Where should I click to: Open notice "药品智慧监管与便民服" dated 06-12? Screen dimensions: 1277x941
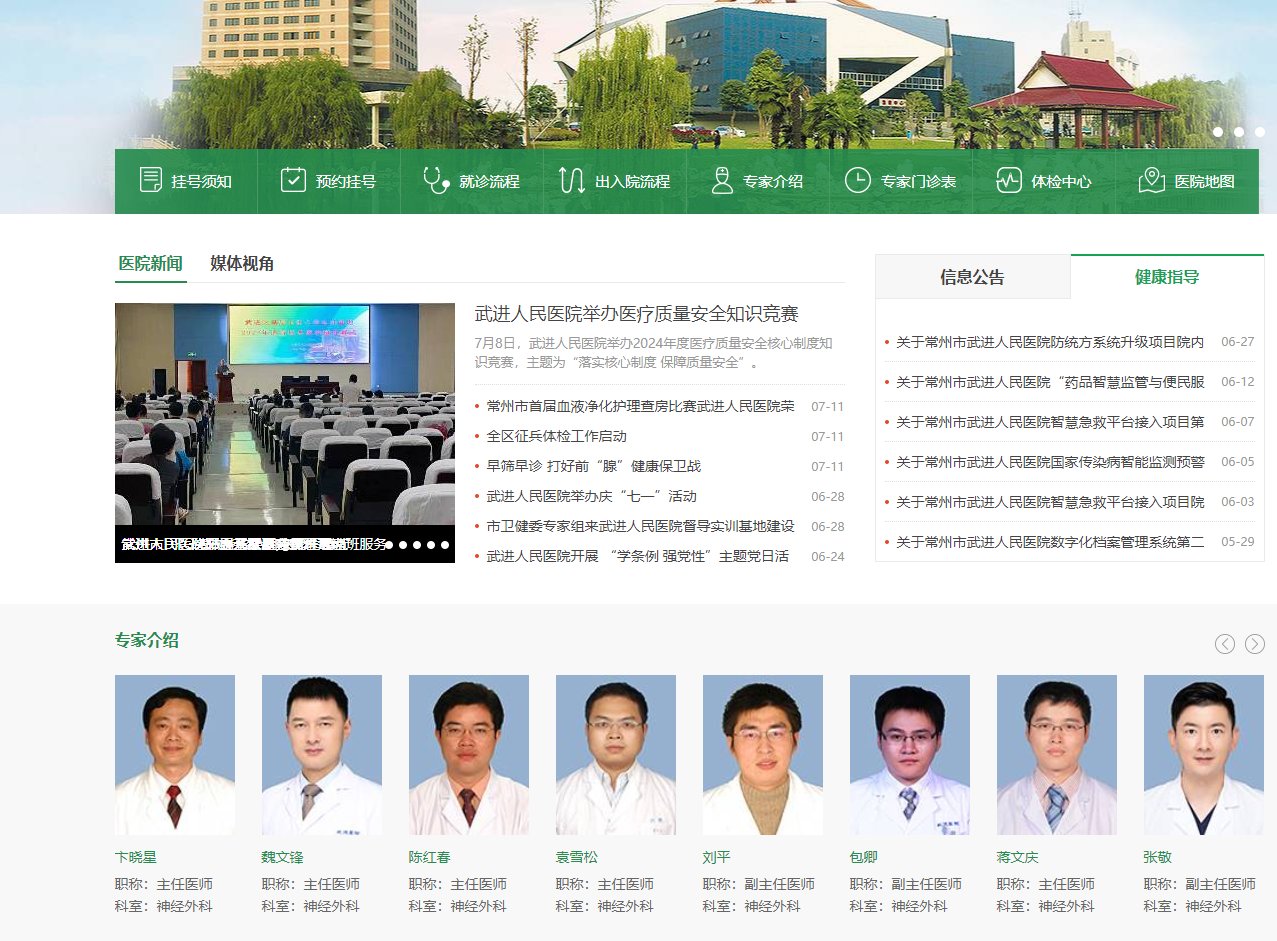tap(1050, 382)
